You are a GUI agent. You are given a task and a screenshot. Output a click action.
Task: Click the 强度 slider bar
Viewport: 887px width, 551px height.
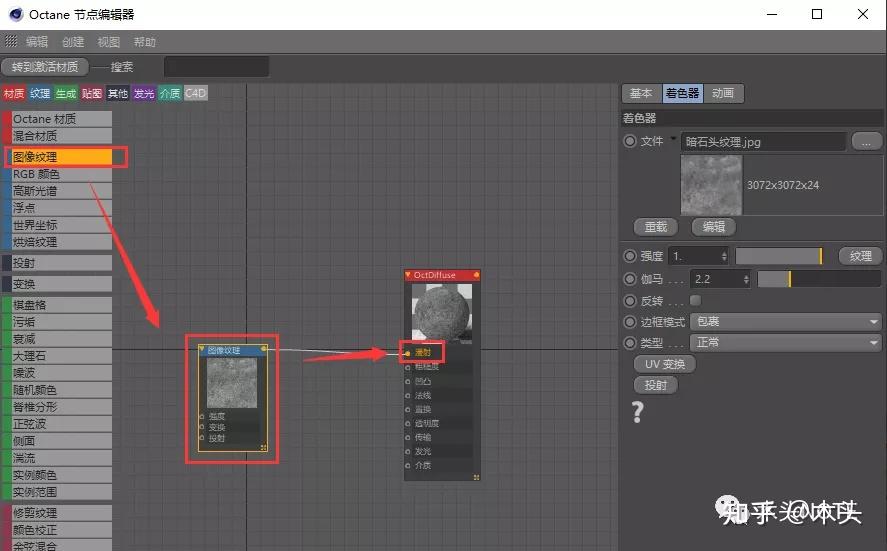779,256
